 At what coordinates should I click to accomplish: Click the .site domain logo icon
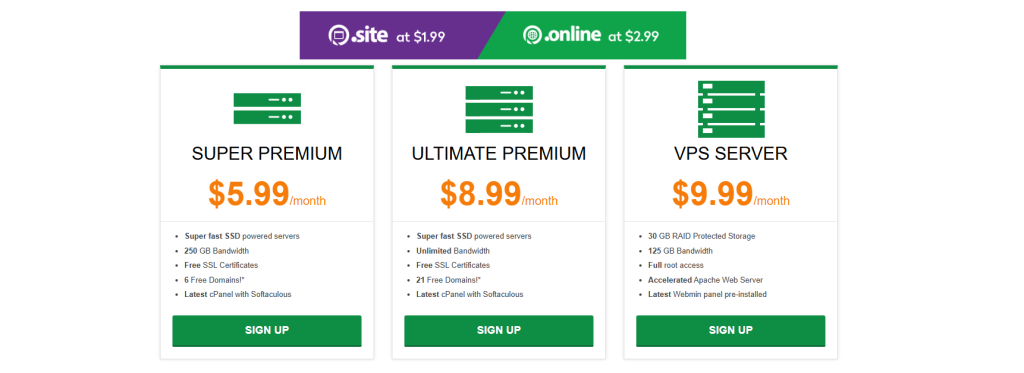339,35
